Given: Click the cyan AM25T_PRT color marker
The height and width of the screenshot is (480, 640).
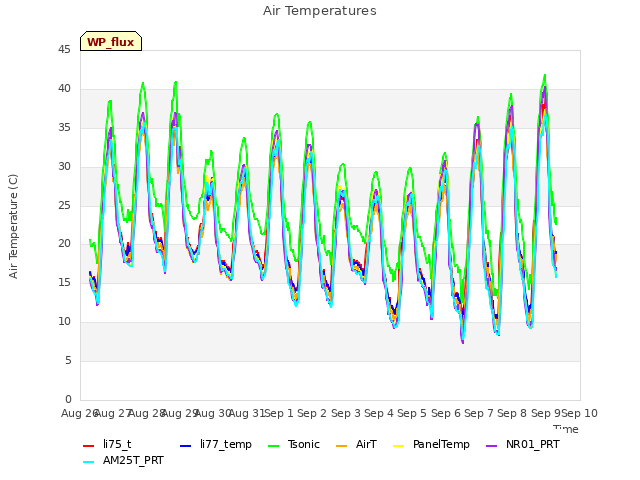Looking at the screenshot, I should coord(89,462).
